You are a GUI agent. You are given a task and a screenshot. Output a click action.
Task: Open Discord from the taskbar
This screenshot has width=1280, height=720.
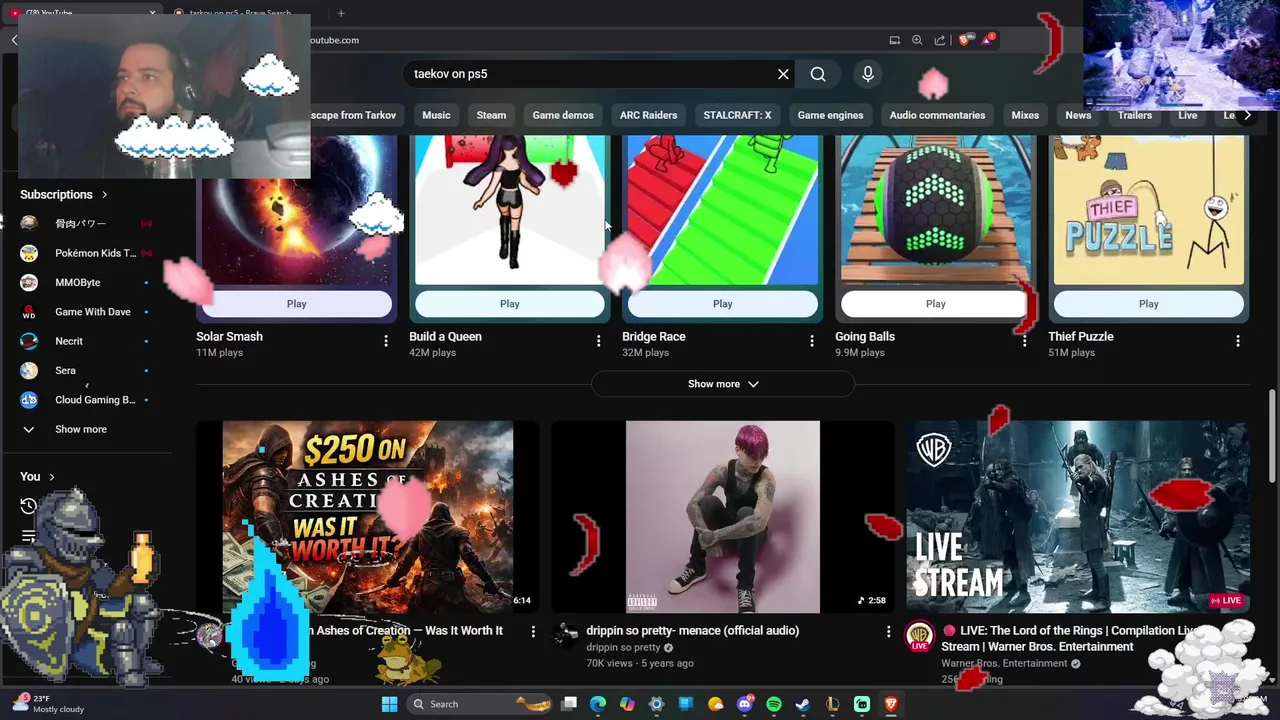[x=744, y=704]
